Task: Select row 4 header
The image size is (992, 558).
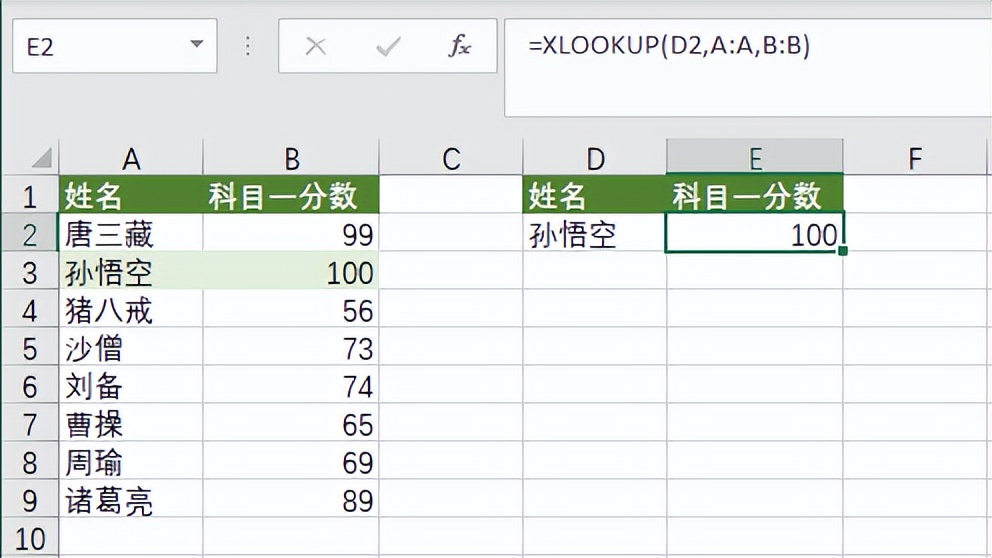Action: [30, 309]
